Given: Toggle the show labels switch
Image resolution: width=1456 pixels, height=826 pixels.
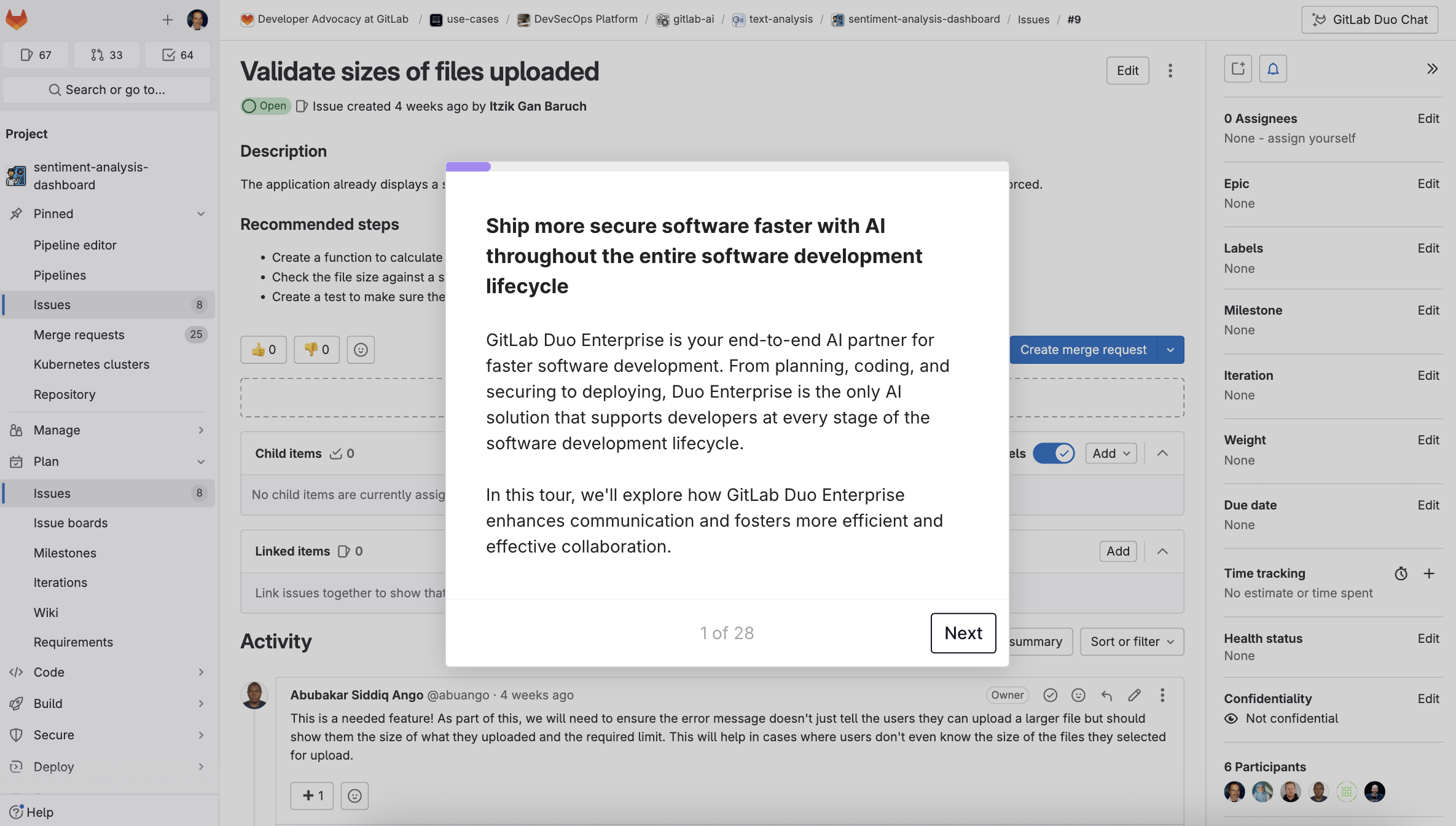Looking at the screenshot, I should (x=1054, y=454).
